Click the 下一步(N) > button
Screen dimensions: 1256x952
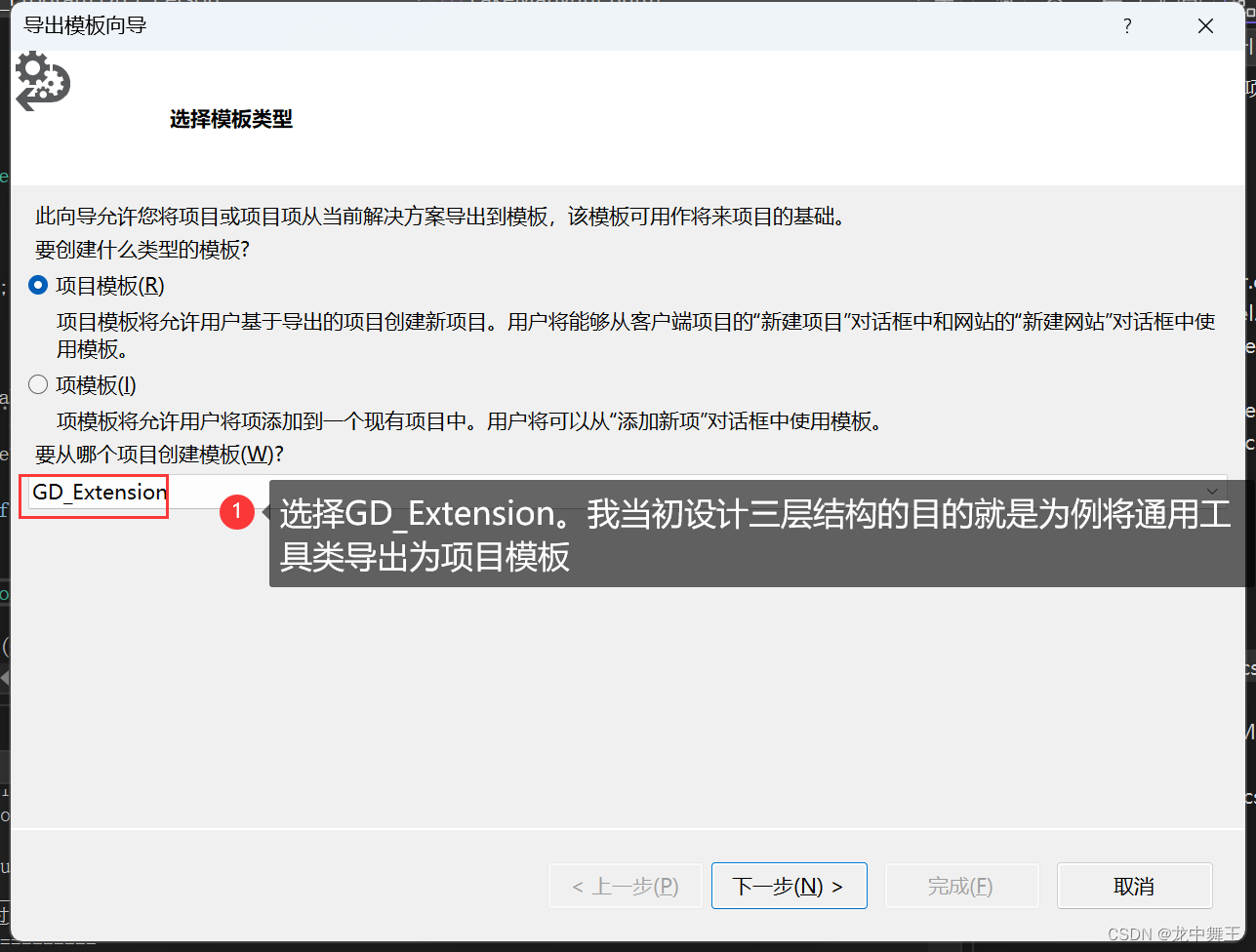click(789, 886)
